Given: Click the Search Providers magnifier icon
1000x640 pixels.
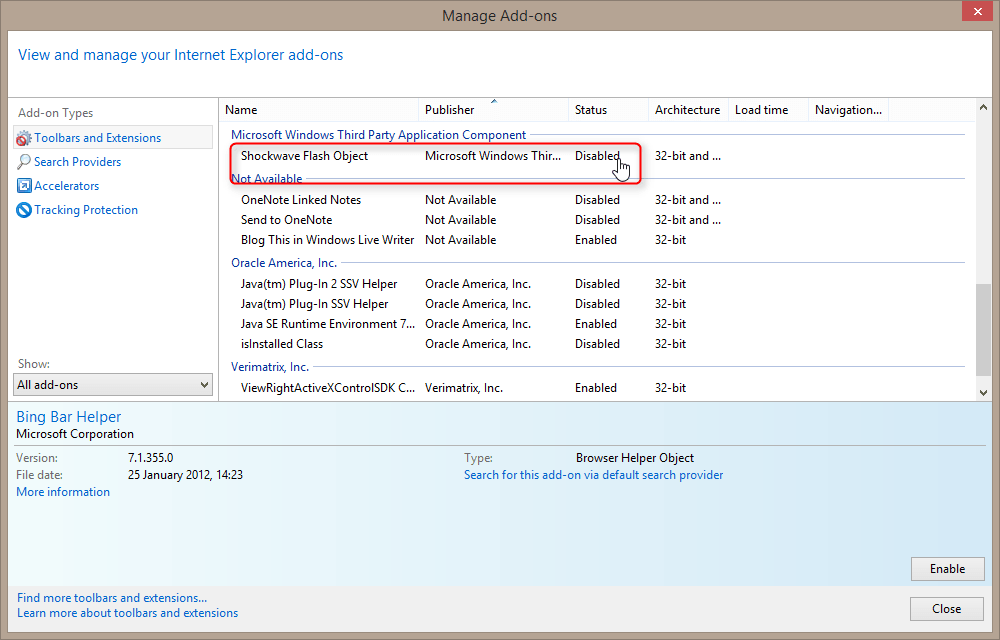Looking at the screenshot, I should pos(24,162).
